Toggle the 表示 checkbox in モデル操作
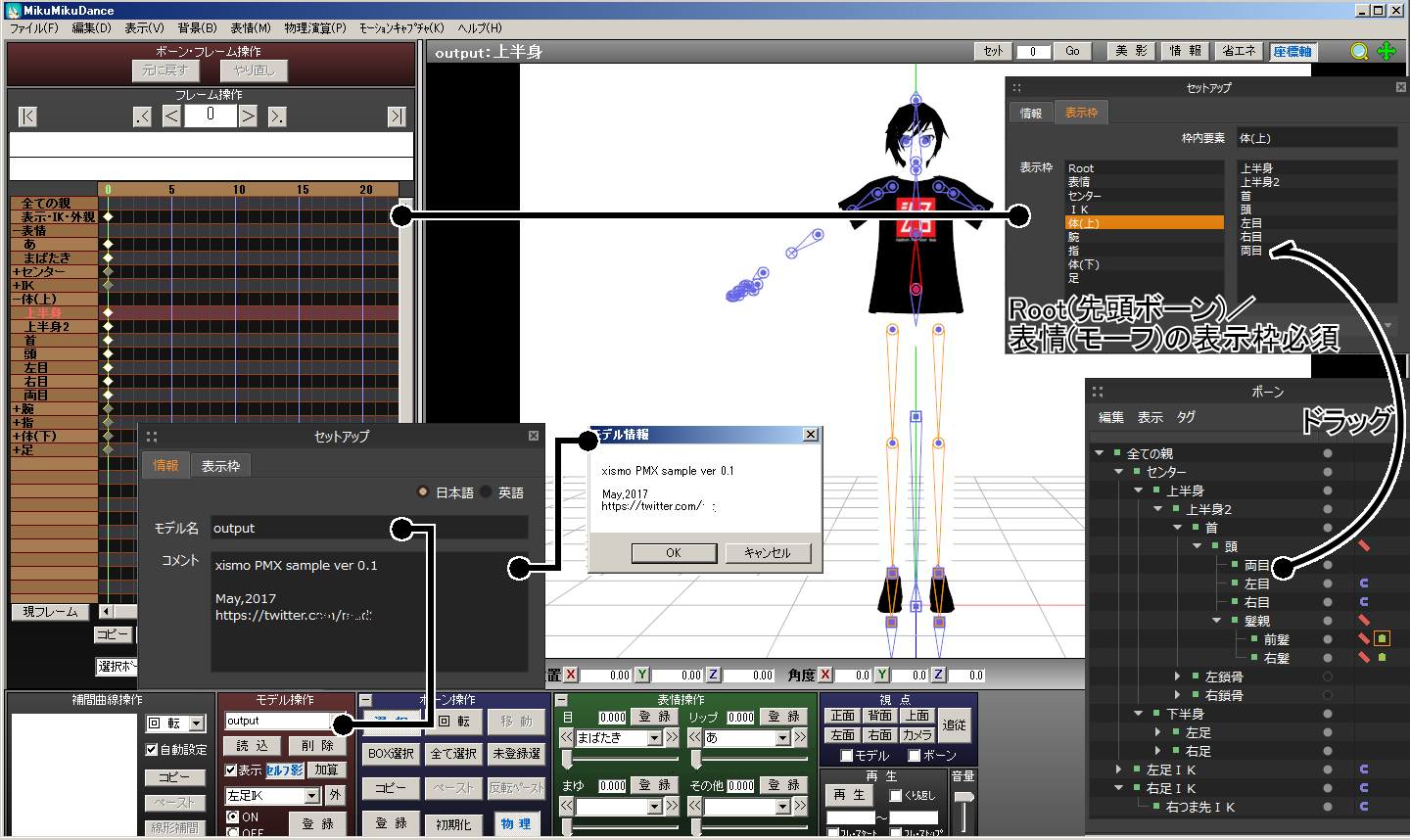 click(x=231, y=770)
